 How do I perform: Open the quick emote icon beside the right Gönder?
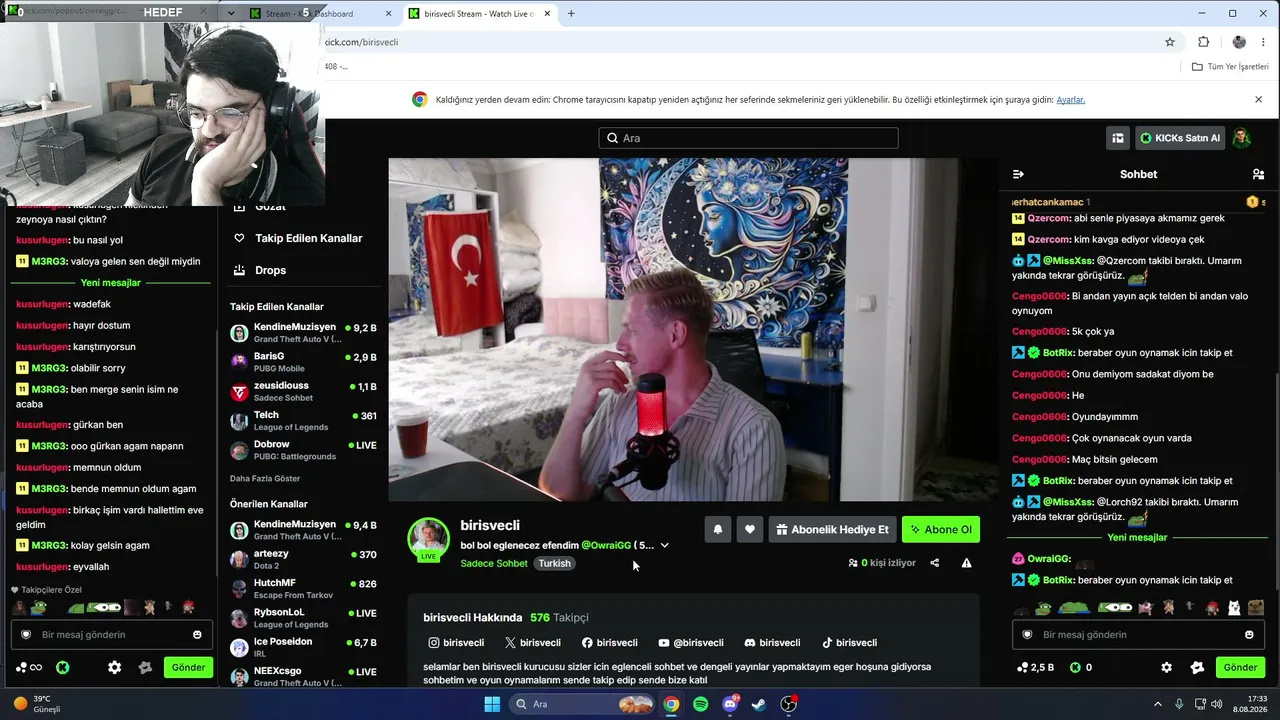tap(1197, 667)
